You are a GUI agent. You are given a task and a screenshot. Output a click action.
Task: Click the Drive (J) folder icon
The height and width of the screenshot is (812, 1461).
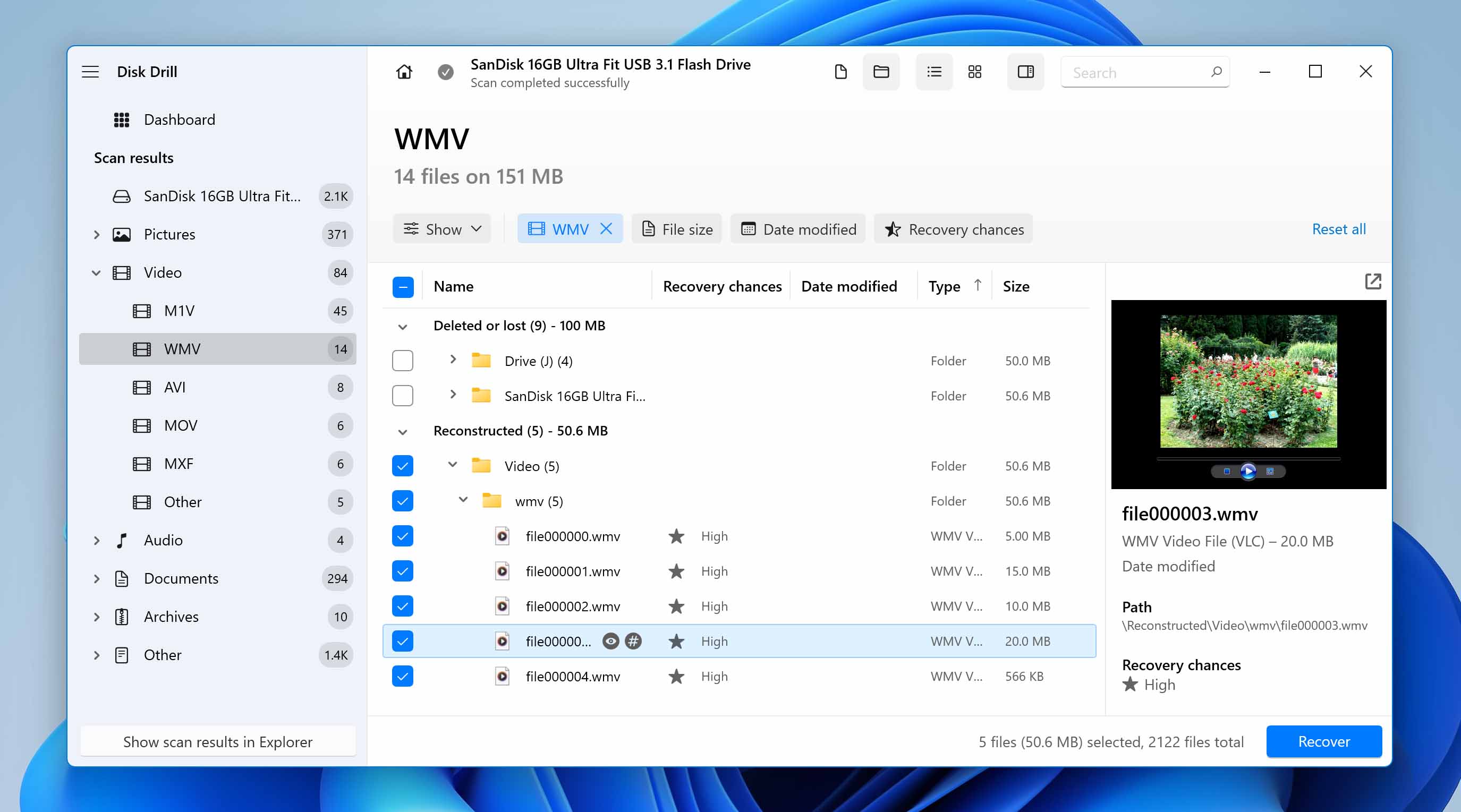tap(481, 361)
